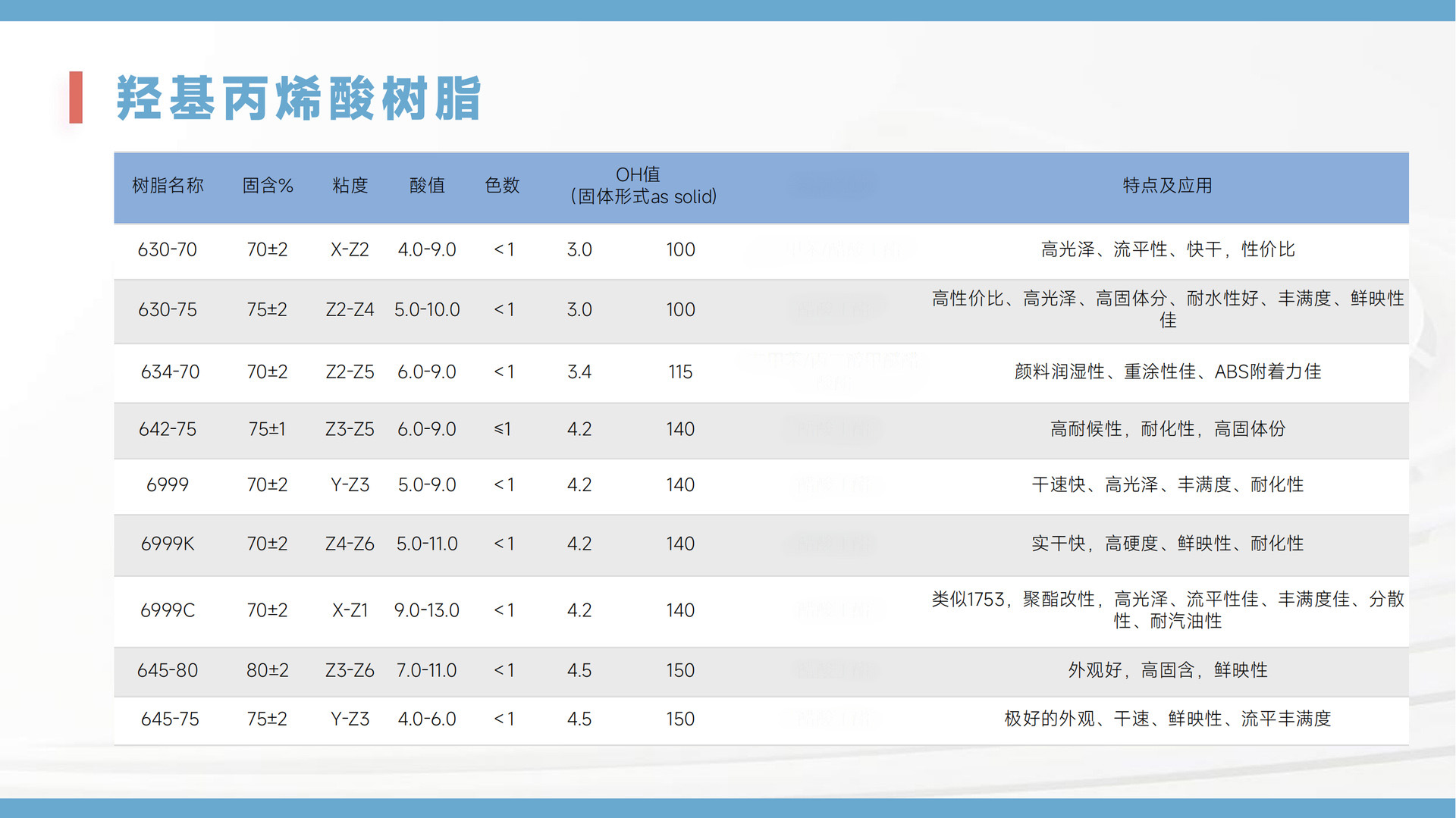
Task: Click the slide title 羟基丙烯酸树脂
Action: click(x=298, y=98)
